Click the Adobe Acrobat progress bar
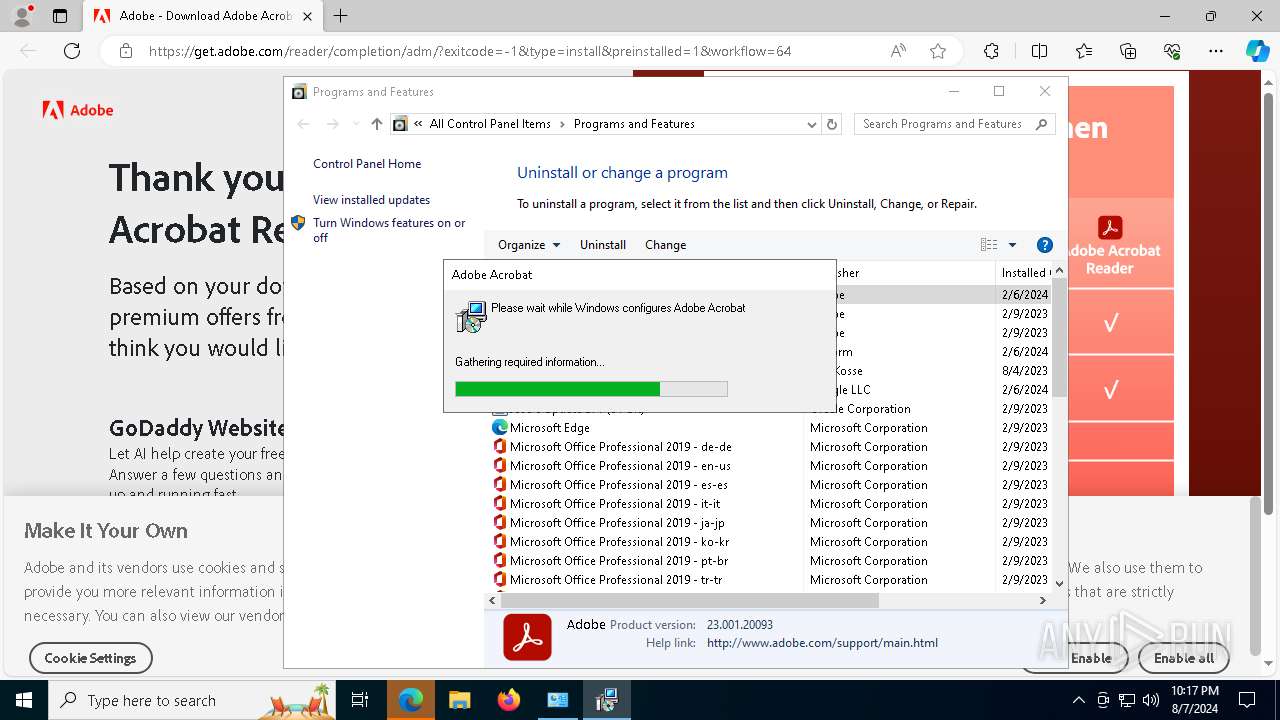1280x720 pixels. click(x=591, y=389)
